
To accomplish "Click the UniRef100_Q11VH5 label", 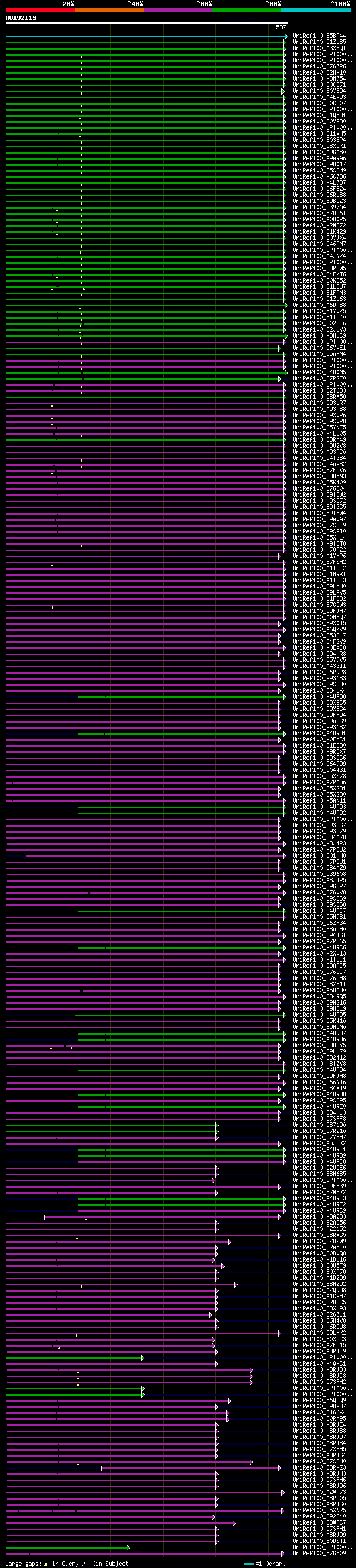I will pyautogui.click(x=319, y=134).
